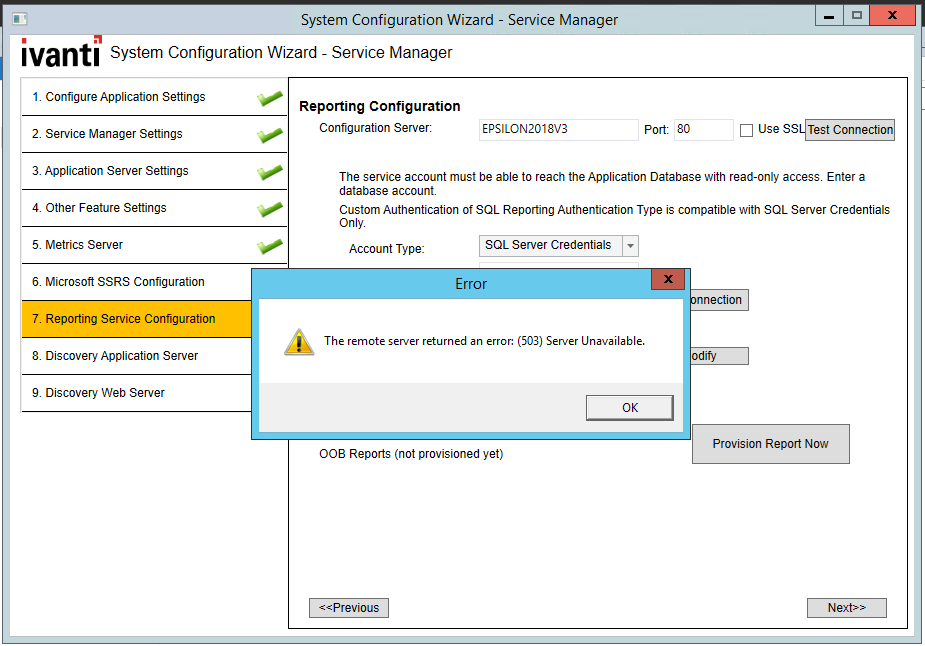Click the green checkmark beside Service Manager Settings
Screen dimensions: 925x646
click(269, 135)
